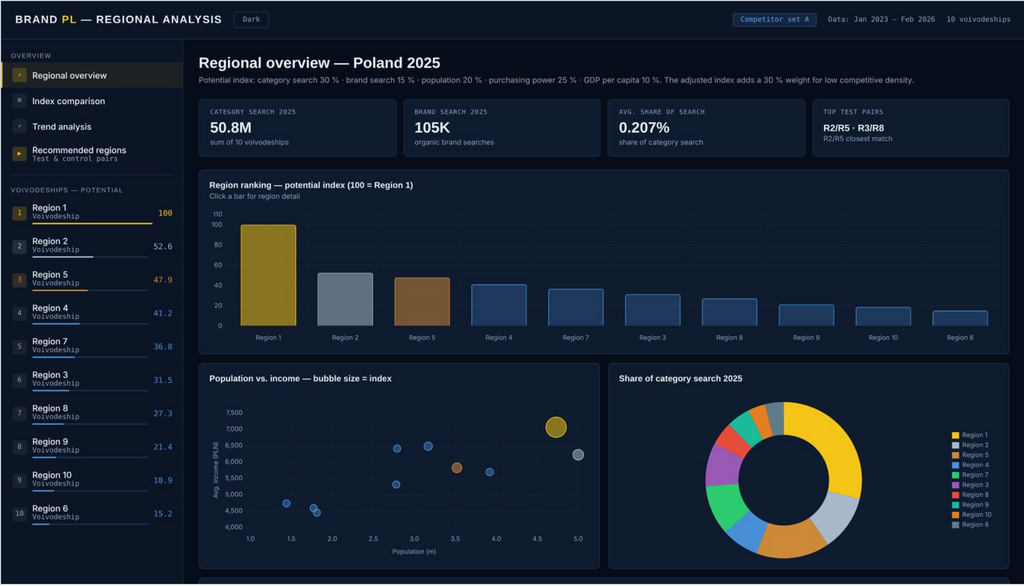The image size is (1024, 586).
Task: Click the red Region 8 legend entry
Action: [970, 495]
